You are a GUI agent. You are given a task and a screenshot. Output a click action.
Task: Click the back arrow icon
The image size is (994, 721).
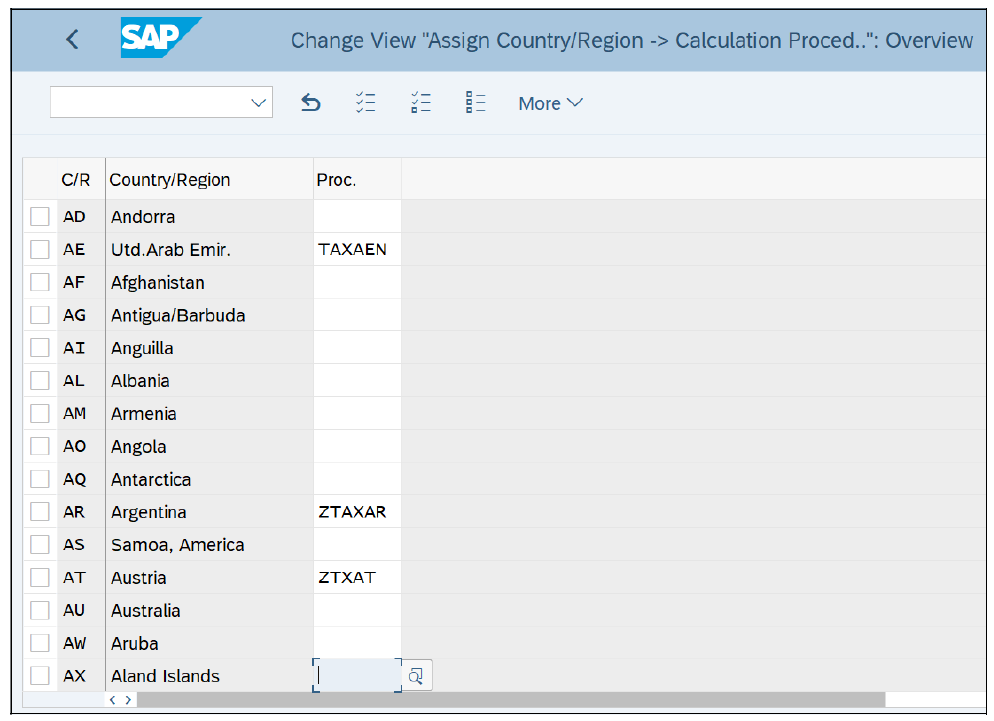(x=71, y=40)
